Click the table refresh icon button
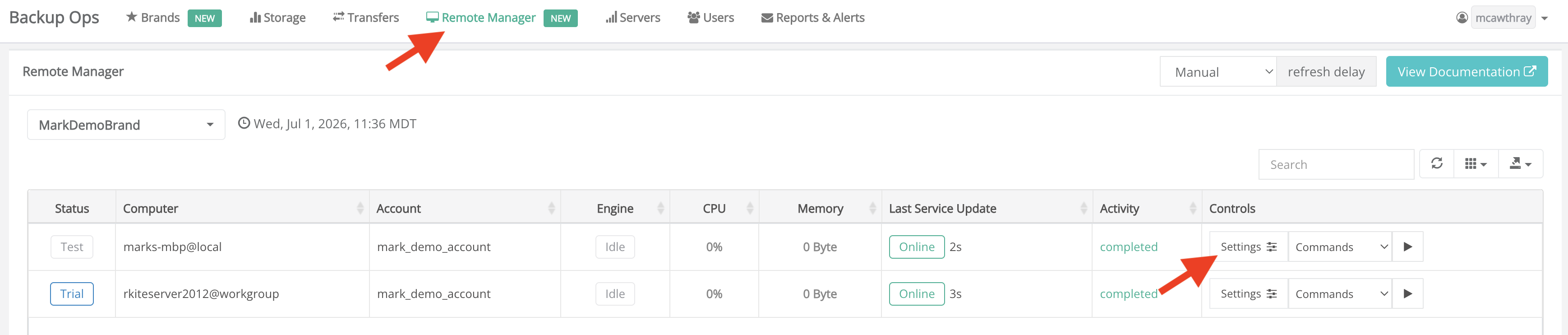Image resolution: width=1568 pixels, height=335 pixels. (1437, 164)
